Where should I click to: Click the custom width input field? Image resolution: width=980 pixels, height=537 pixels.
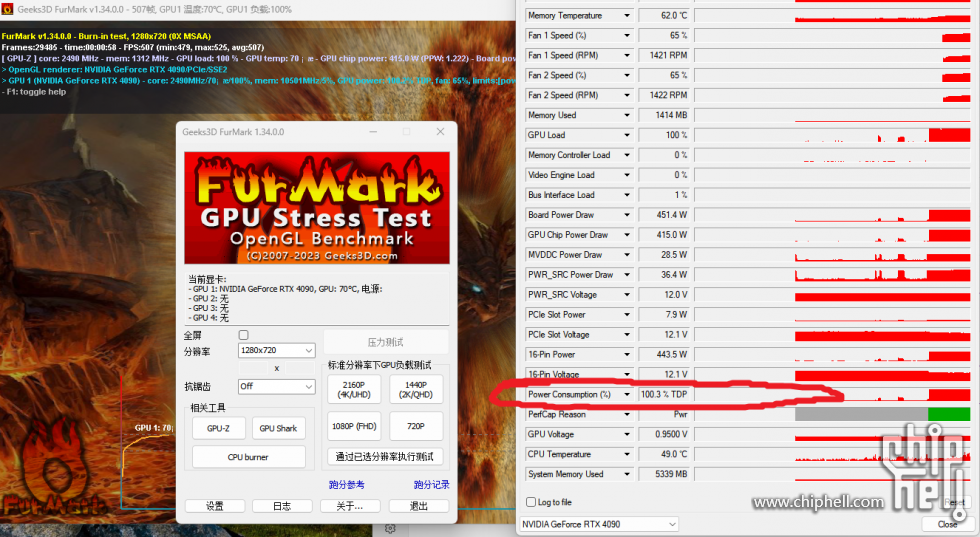[x=253, y=368]
